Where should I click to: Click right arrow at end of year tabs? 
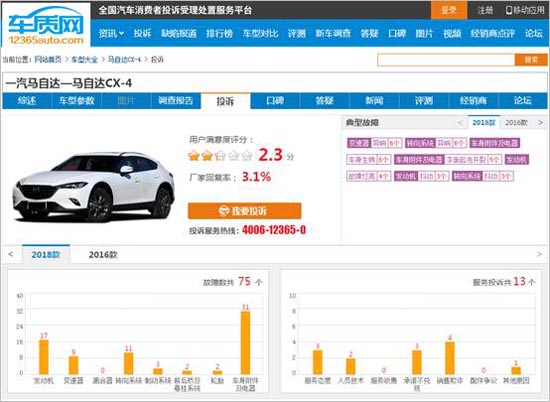539,254
